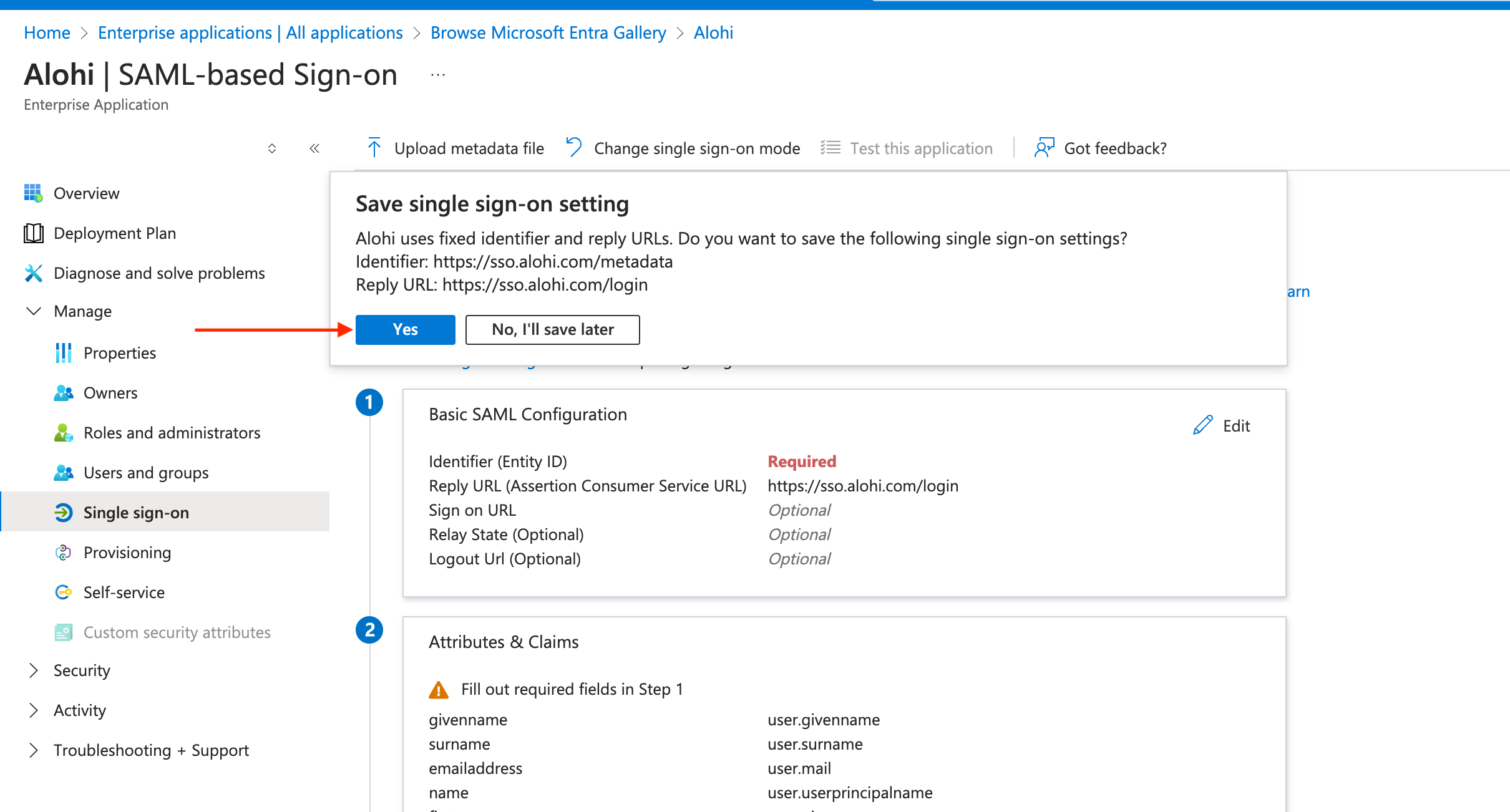The height and width of the screenshot is (812, 1510).
Task: Click the red Required text for Identifier
Action: [802, 462]
